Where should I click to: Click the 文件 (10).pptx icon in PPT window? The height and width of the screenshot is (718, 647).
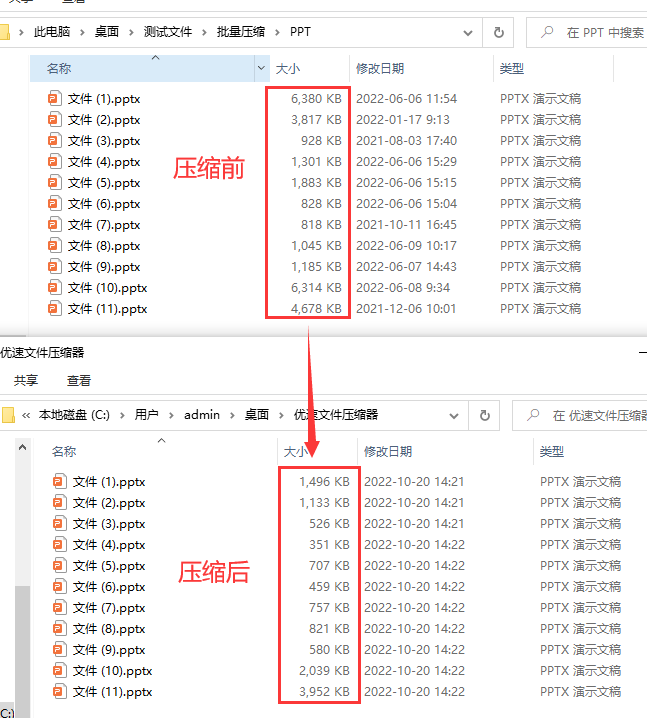click(54, 288)
